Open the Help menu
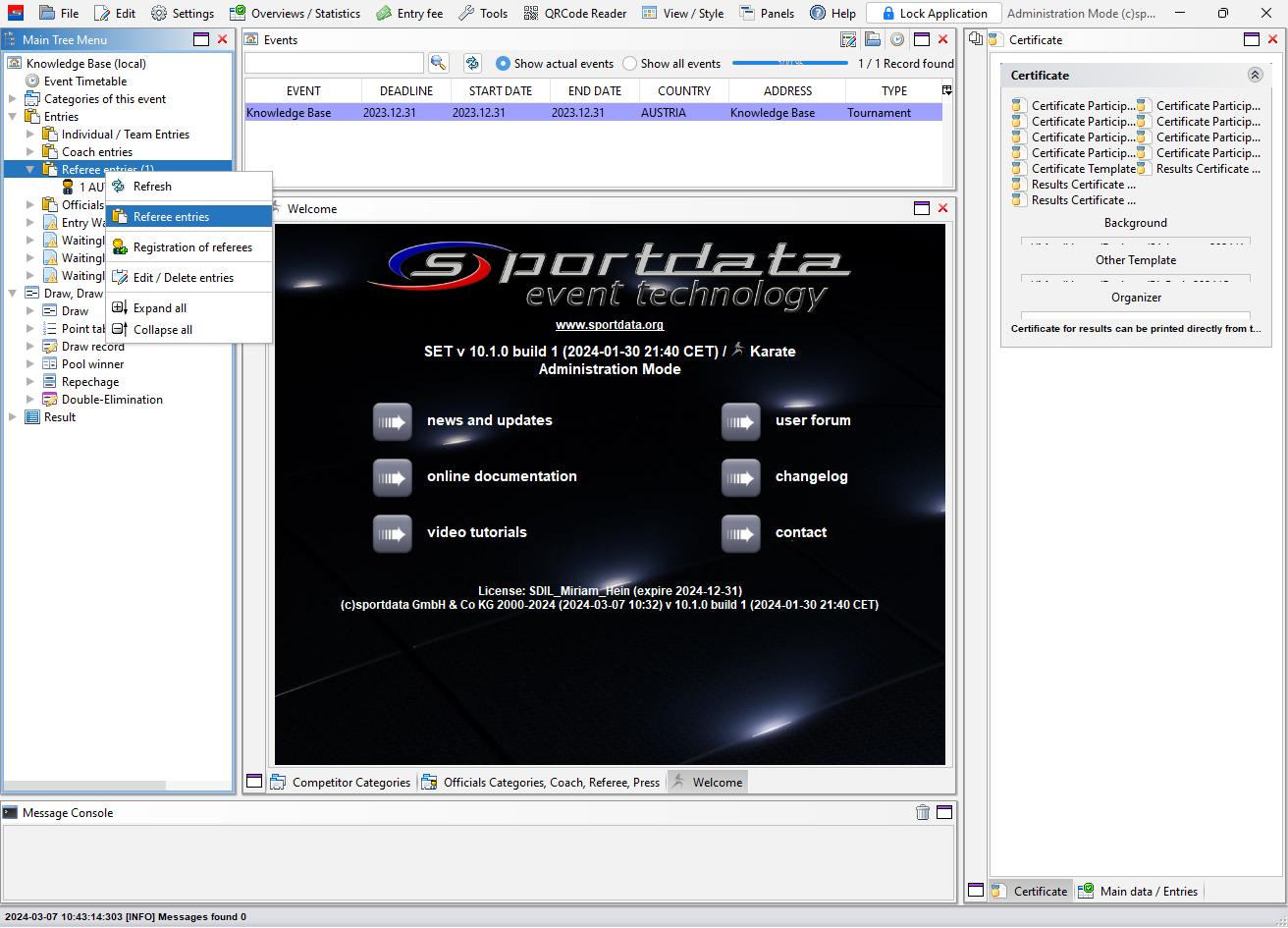Viewport: 1288px width, 928px height. click(x=832, y=14)
